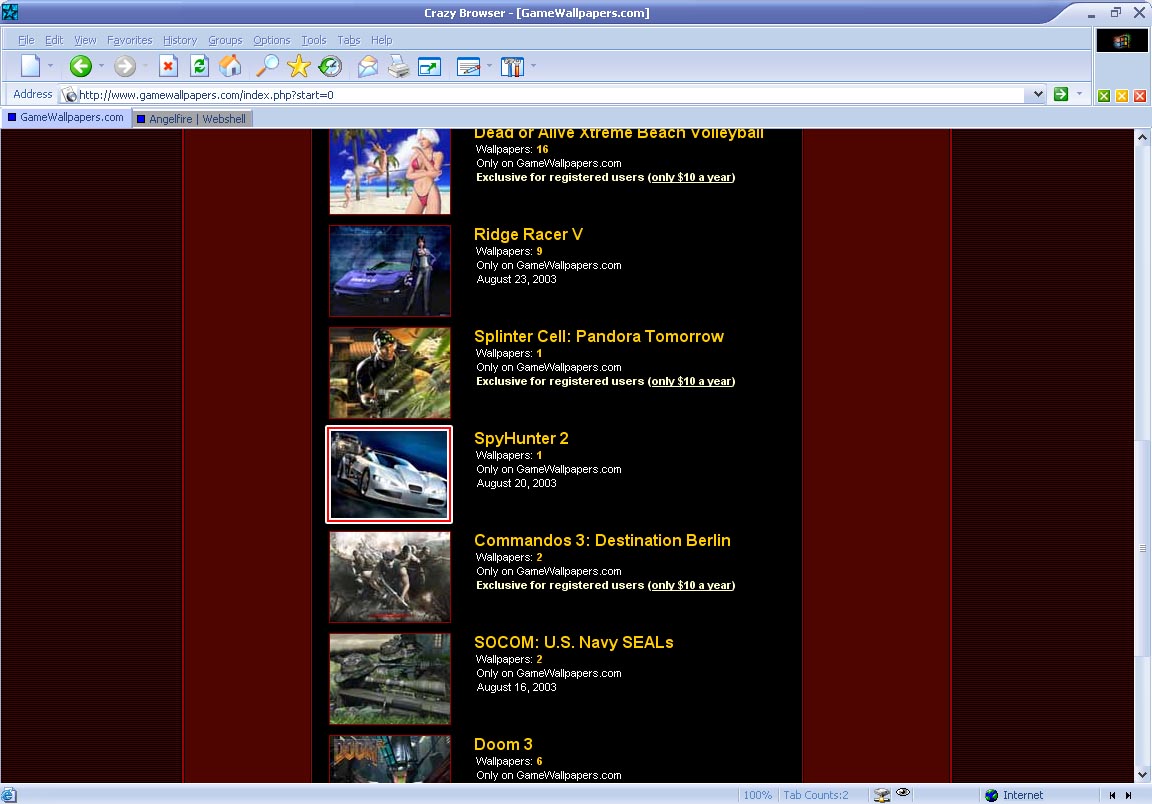
Task: Click the green Go arrow button
Action: coord(1060,94)
